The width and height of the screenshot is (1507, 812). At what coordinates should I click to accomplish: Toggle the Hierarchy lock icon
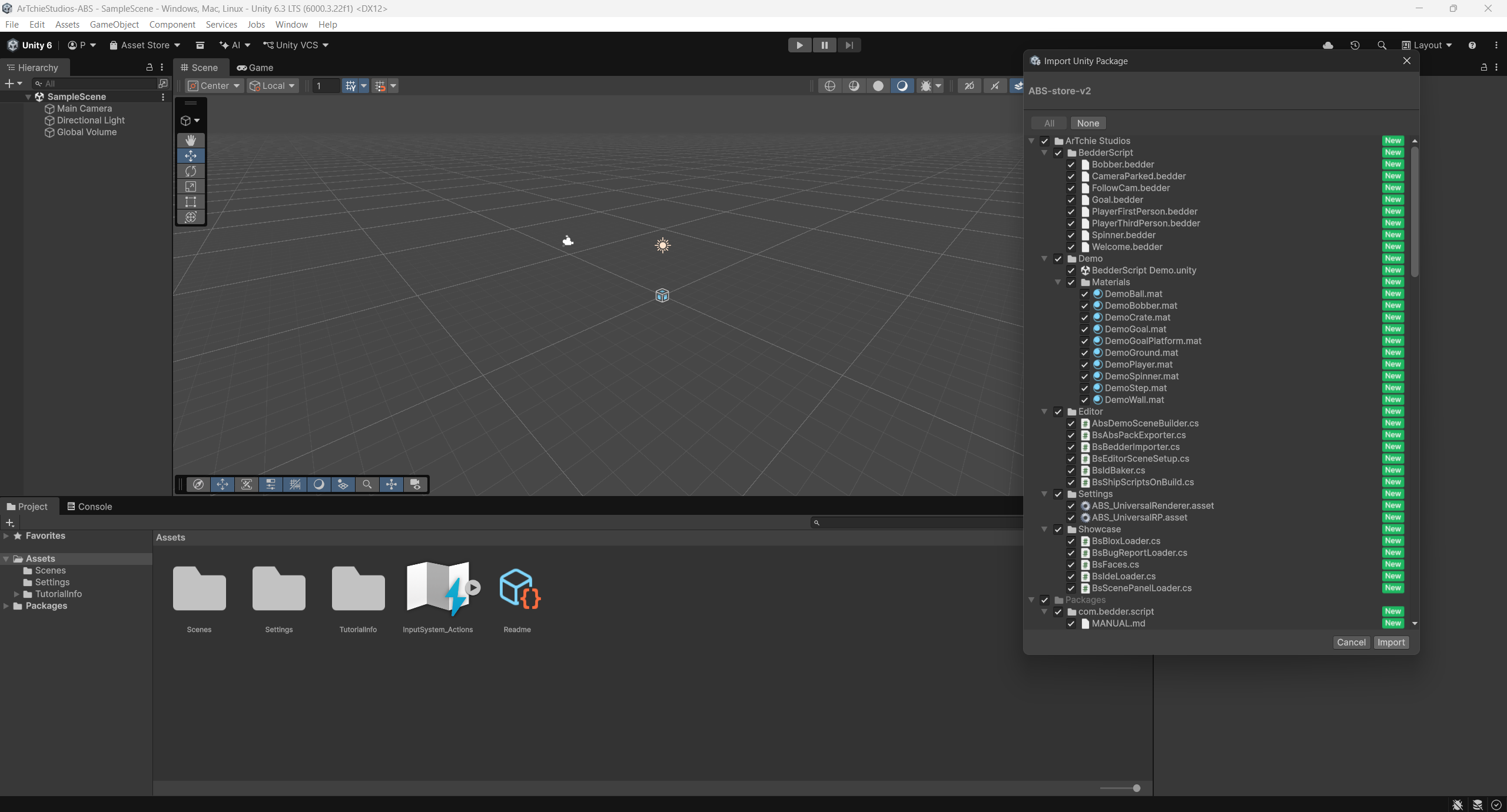[150, 68]
